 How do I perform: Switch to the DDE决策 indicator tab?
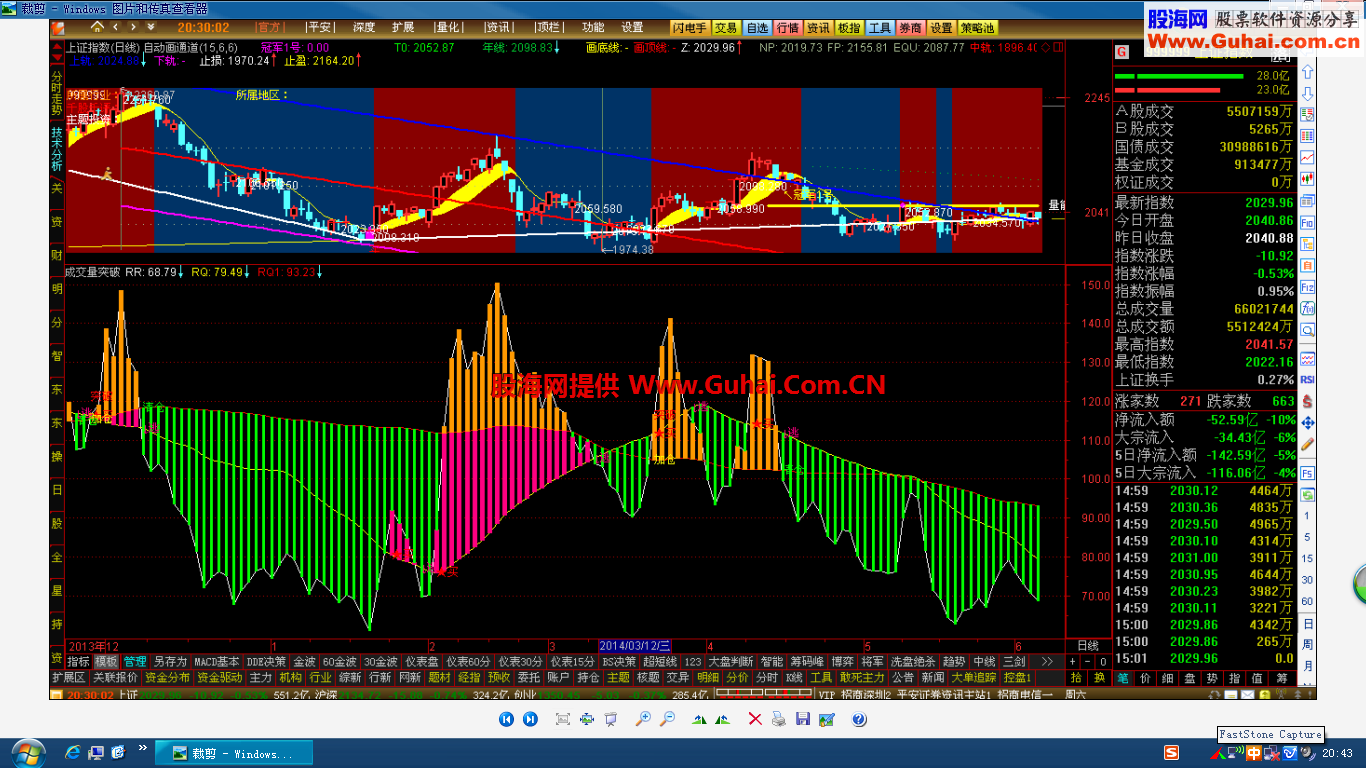pos(267,661)
